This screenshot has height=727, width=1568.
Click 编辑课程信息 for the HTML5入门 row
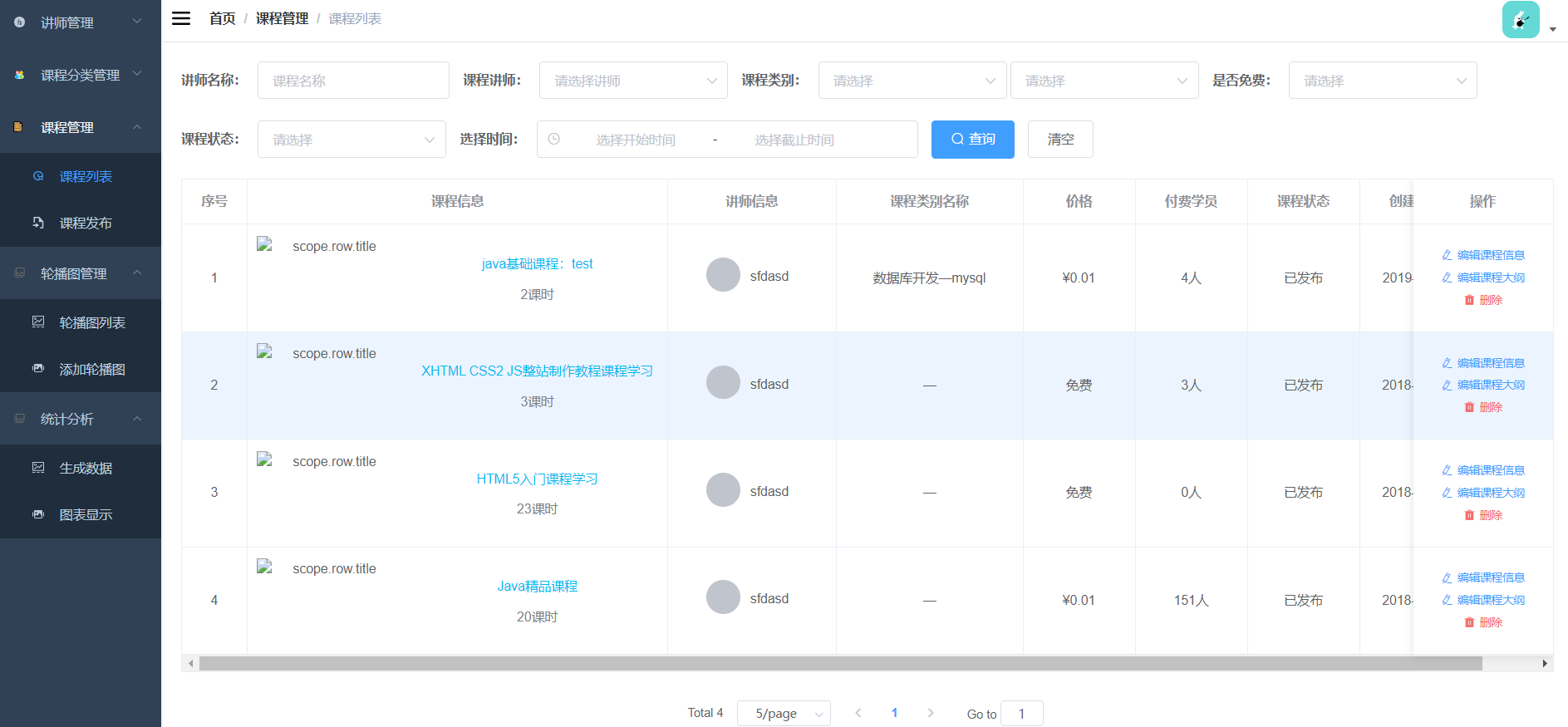pos(1483,470)
